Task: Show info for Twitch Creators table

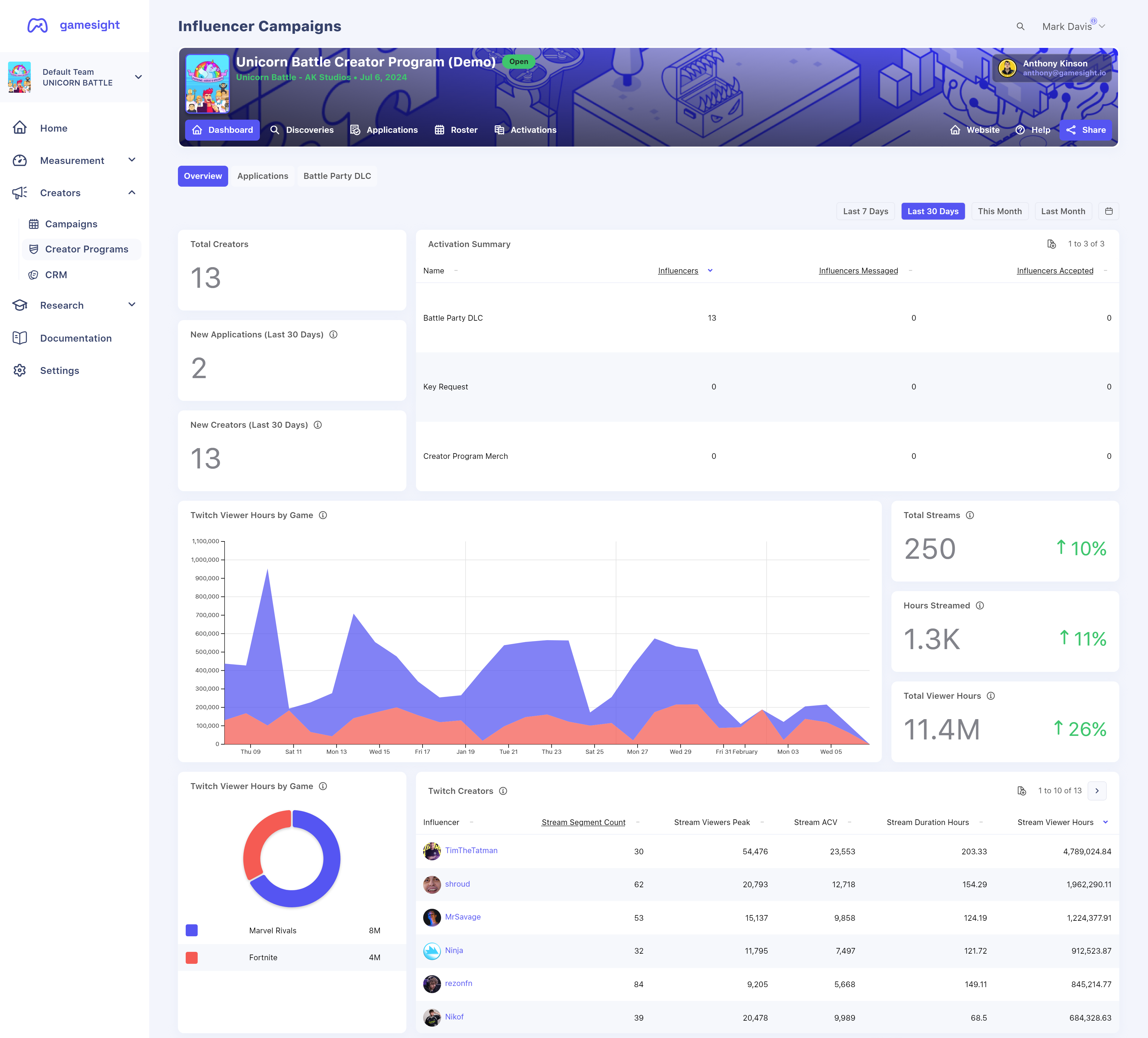Action: coord(503,791)
